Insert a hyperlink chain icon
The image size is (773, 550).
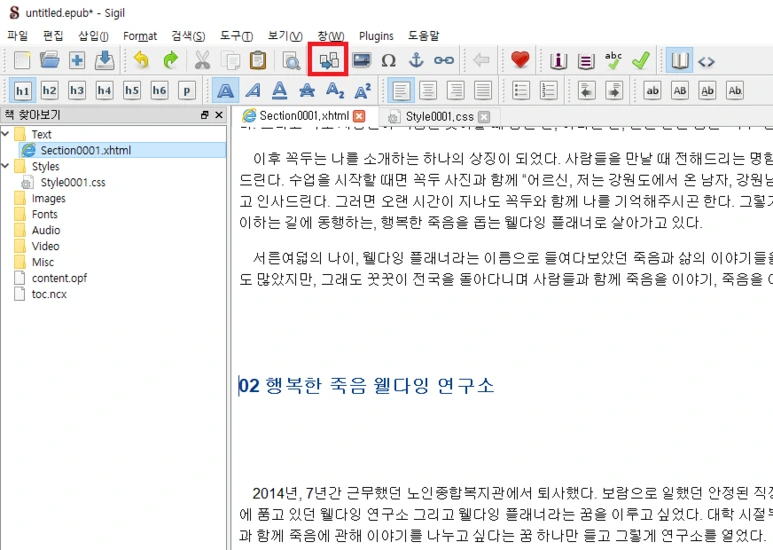coord(444,60)
